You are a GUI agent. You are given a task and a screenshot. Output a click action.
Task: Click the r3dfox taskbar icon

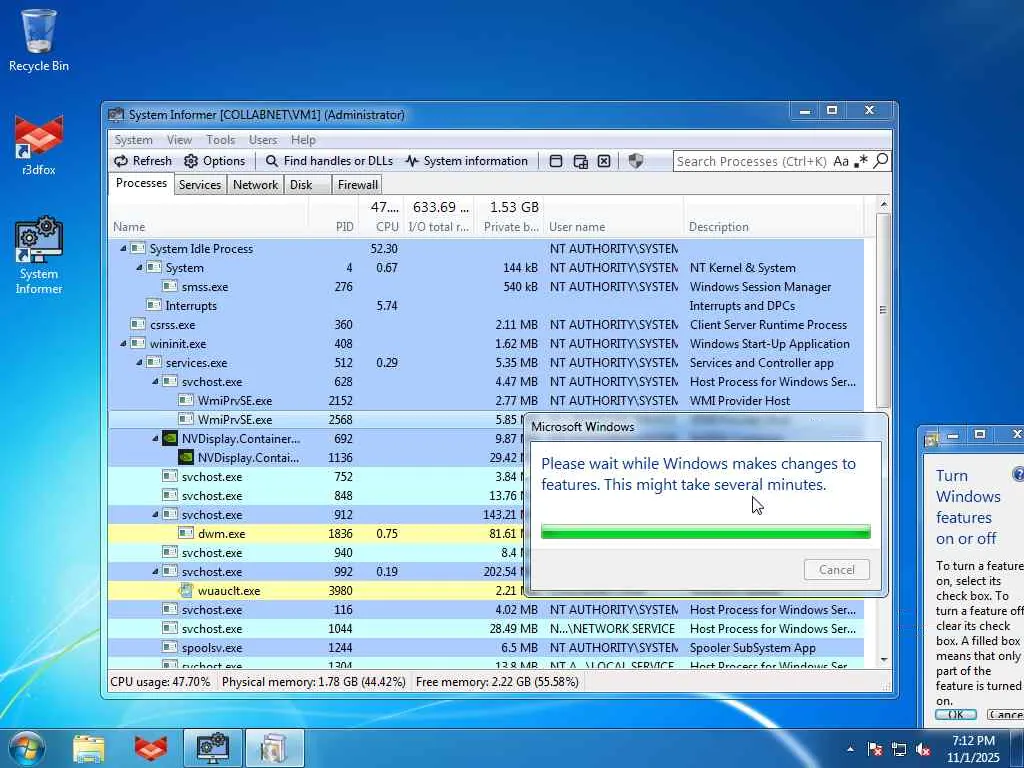[151, 748]
